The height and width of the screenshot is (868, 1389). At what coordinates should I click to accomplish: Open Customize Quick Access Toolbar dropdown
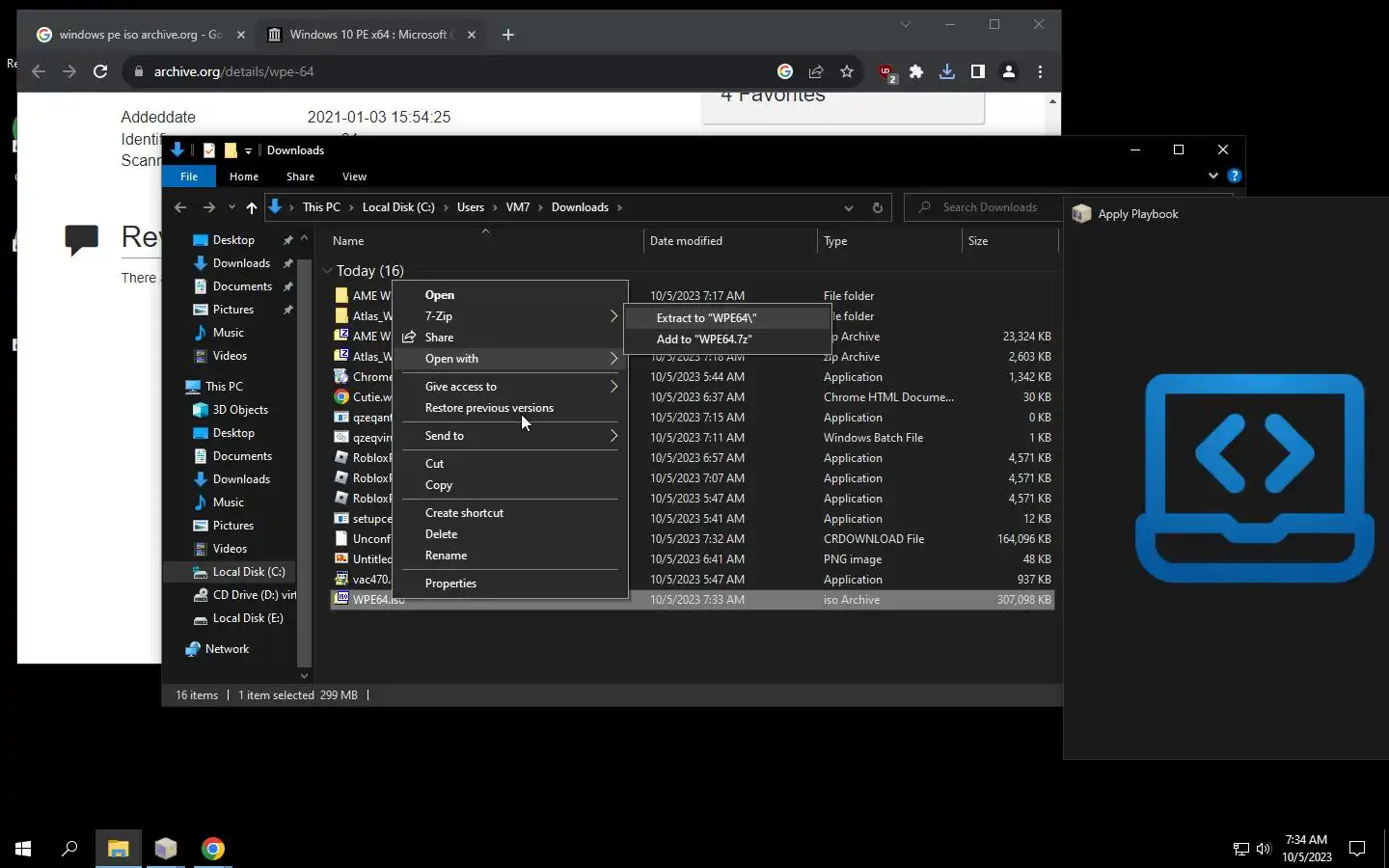pos(248,150)
